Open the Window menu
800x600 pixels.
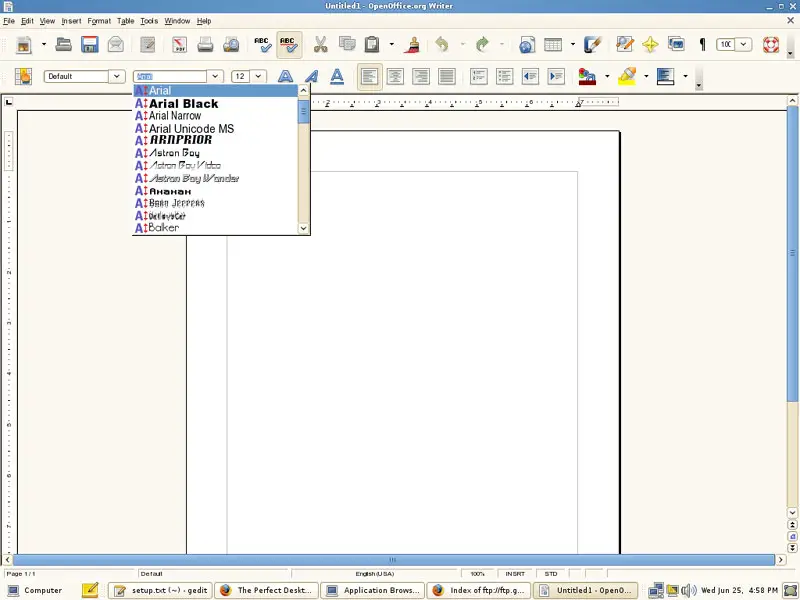point(177,21)
